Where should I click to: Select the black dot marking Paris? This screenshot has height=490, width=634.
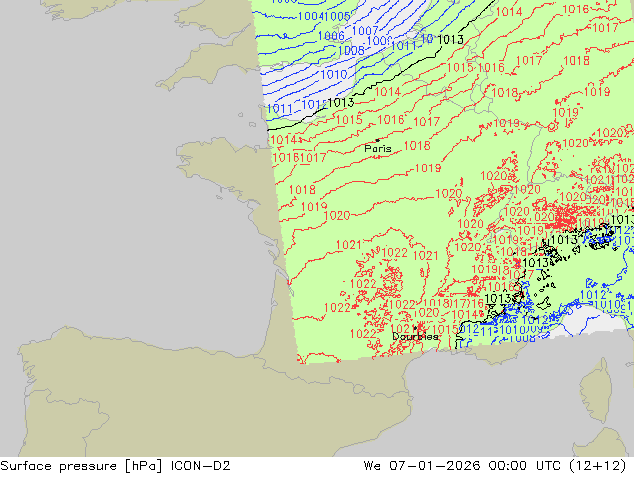(x=378, y=140)
